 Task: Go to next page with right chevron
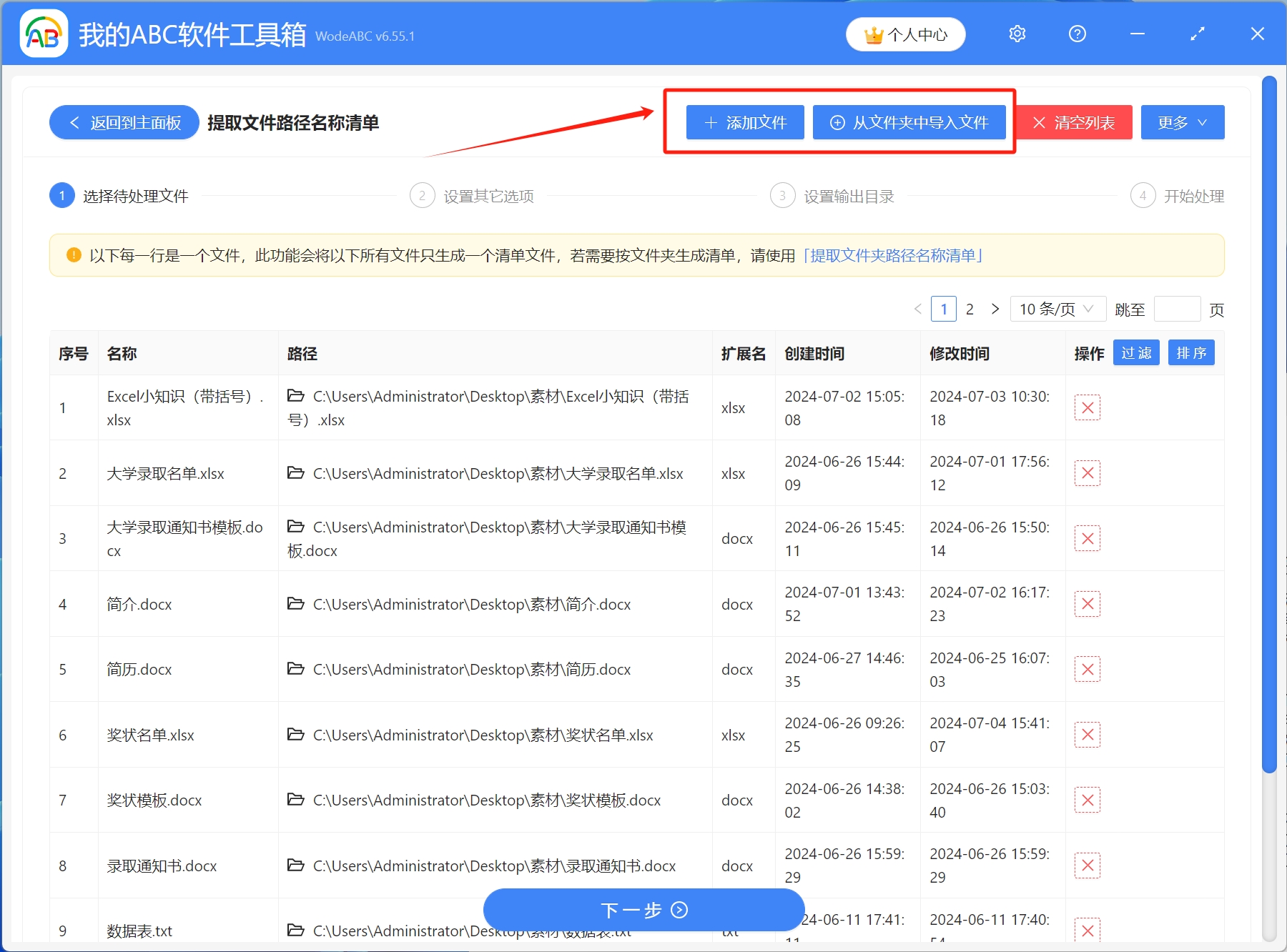(995, 308)
